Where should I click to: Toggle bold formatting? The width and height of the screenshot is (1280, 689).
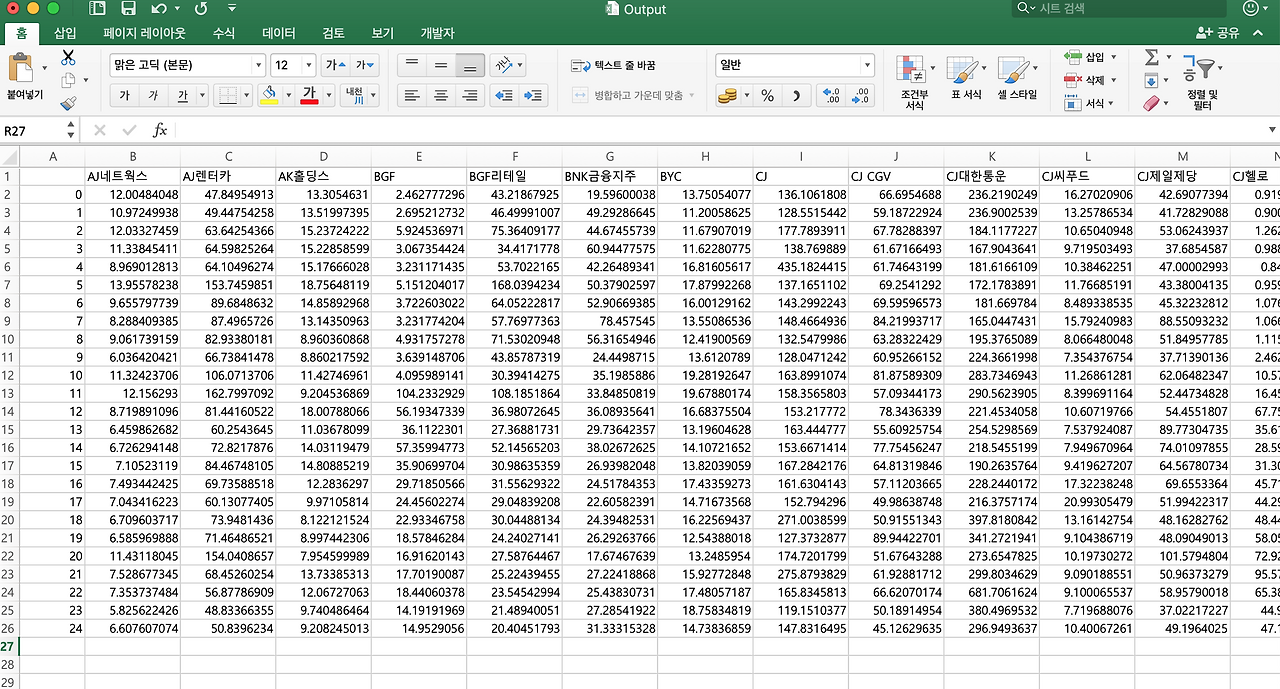[125, 95]
